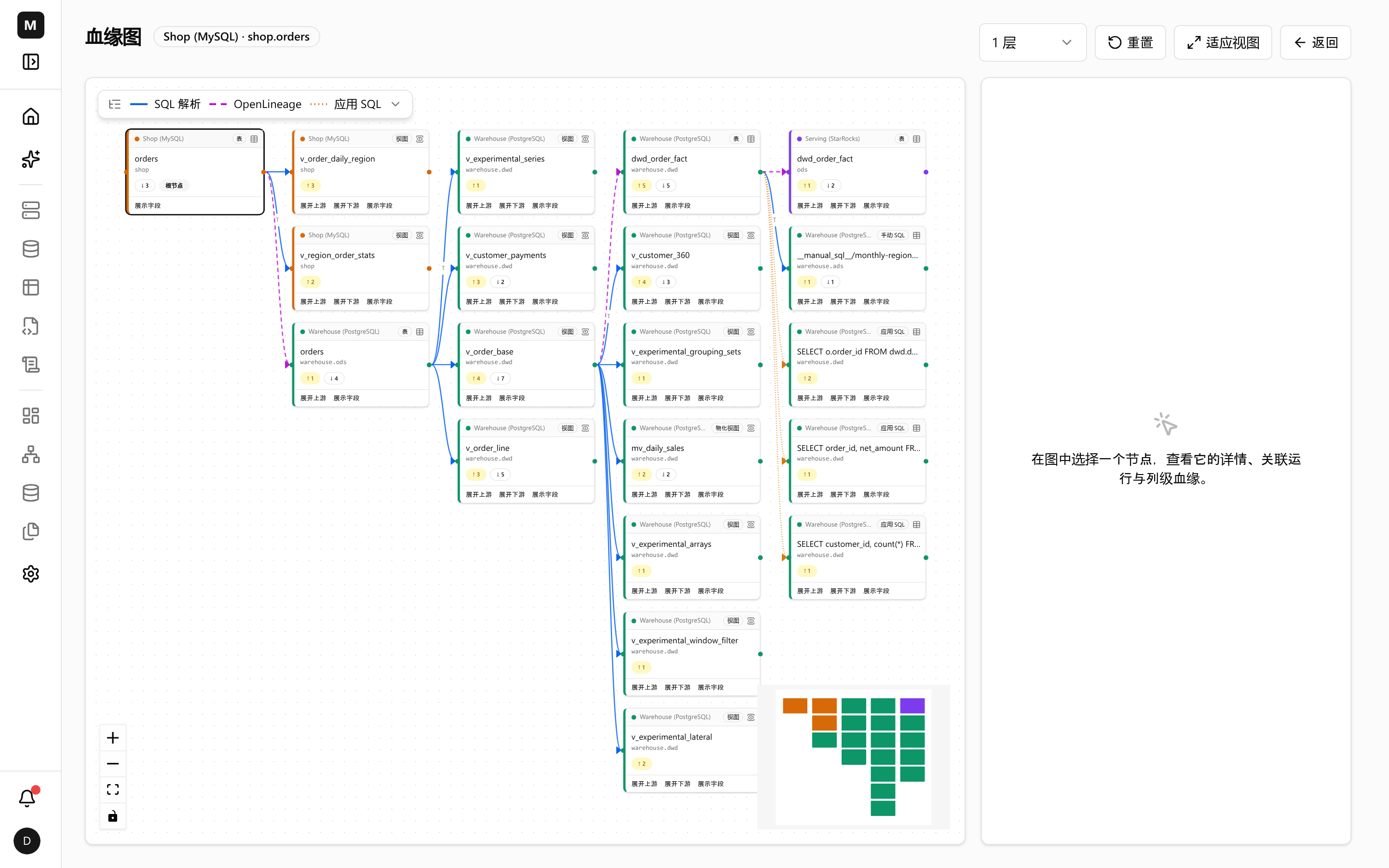
Task: Click the 适应视图 fit view button
Action: click(x=1223, y=42)
